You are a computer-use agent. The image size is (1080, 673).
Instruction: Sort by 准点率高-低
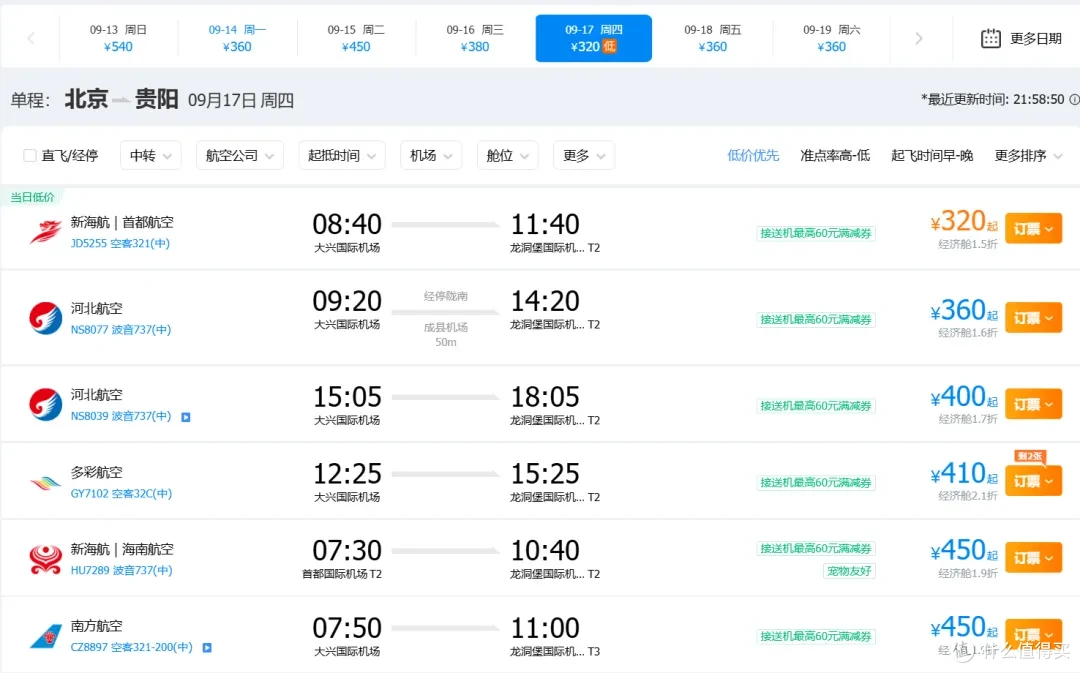point(835,156)
